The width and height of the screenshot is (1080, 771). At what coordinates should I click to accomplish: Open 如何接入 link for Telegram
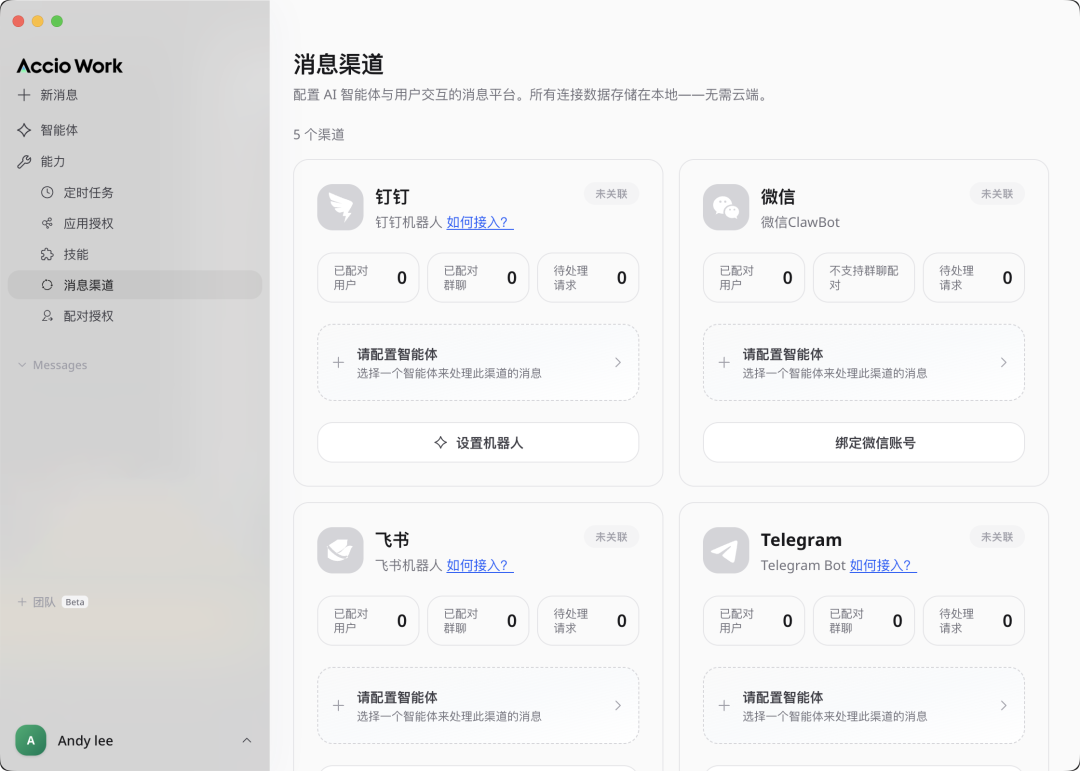[884, 565]
